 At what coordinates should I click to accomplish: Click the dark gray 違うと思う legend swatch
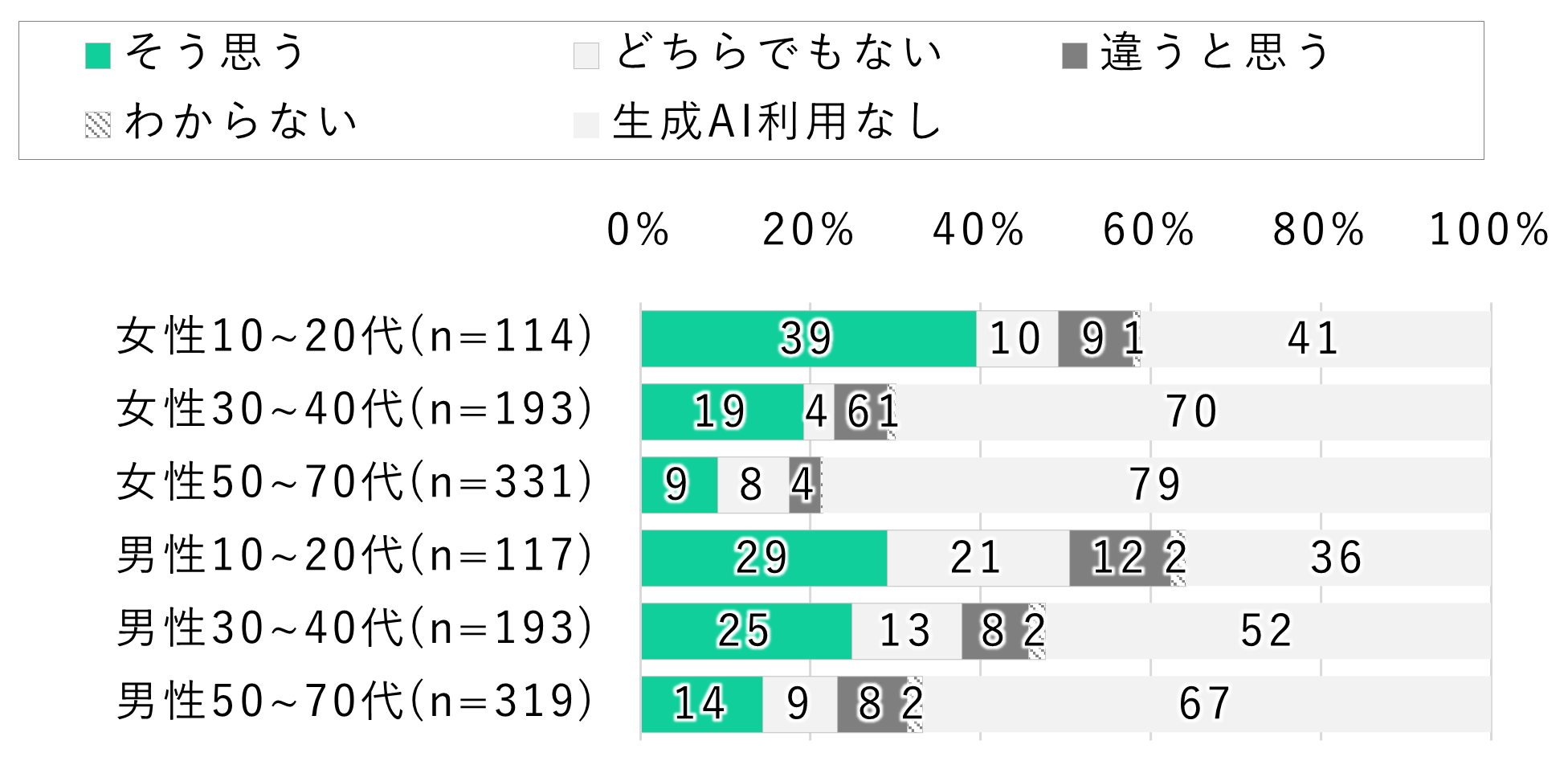(x=1075, y=55)
